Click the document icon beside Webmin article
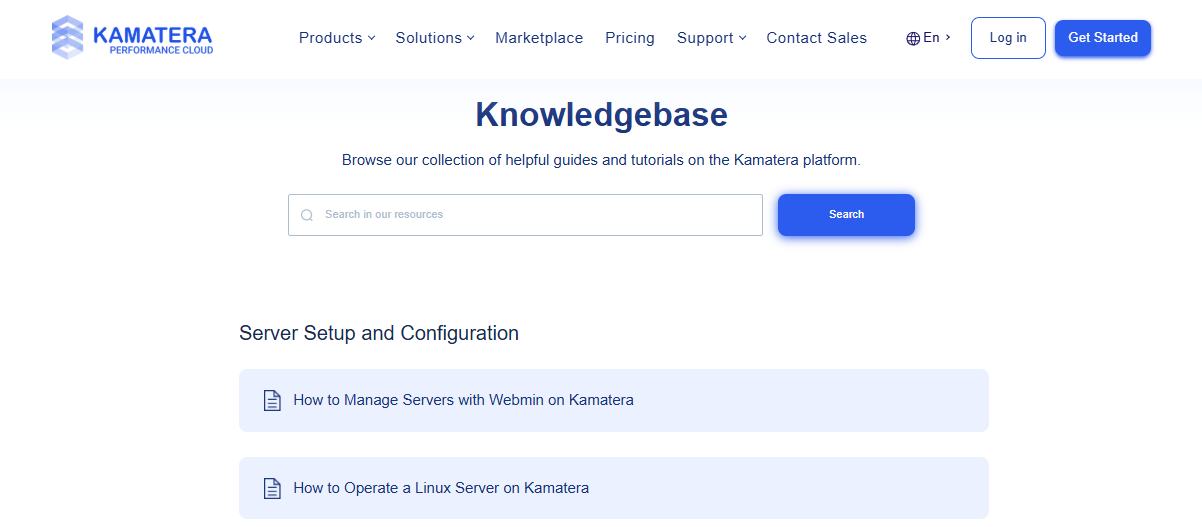This screenshot has width=1202, height=527. pos(272,400)
